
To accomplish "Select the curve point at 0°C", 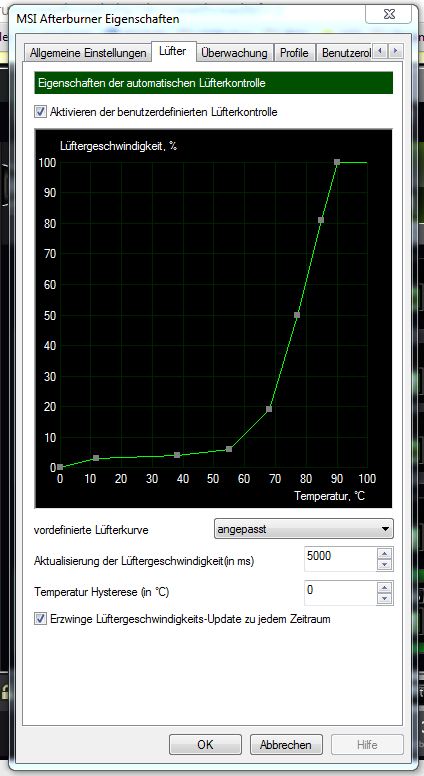I will (60, 467).
